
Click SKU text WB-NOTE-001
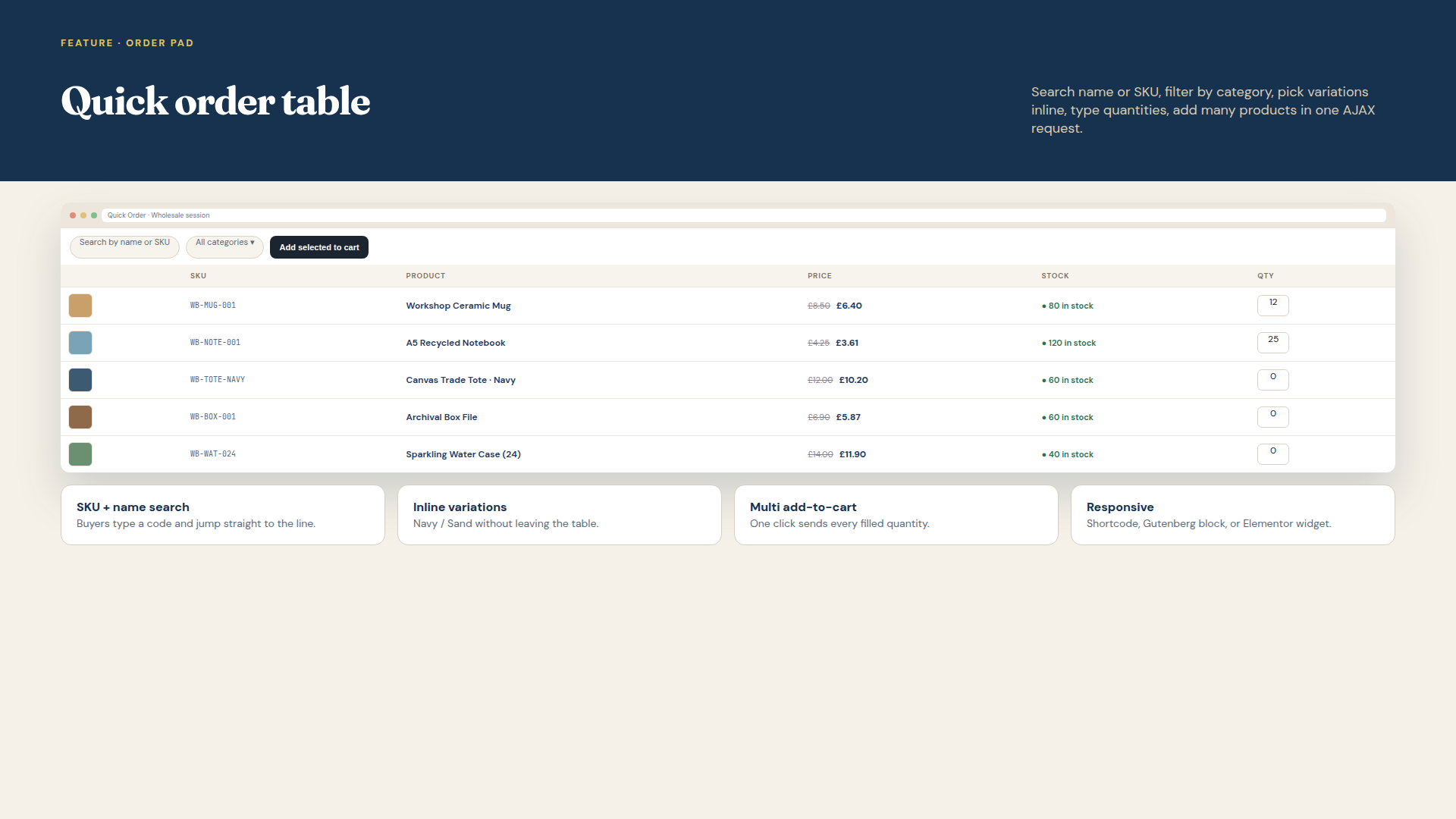click(215, 343)
